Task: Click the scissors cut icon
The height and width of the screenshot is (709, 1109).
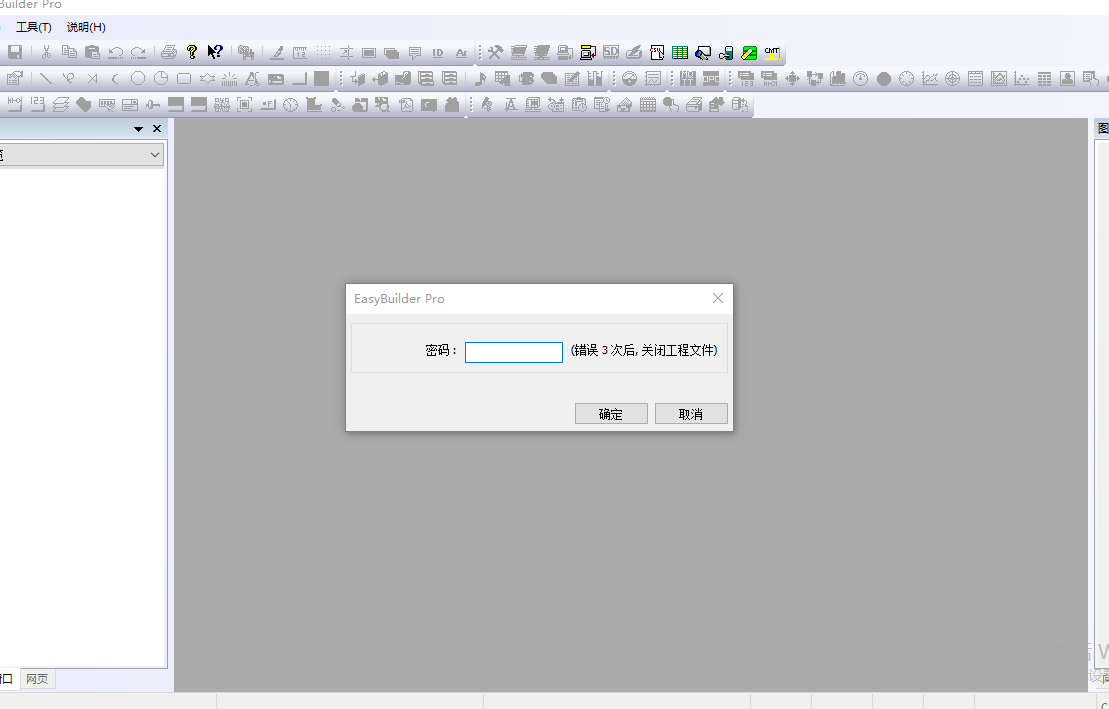Action: click(46, 52)
